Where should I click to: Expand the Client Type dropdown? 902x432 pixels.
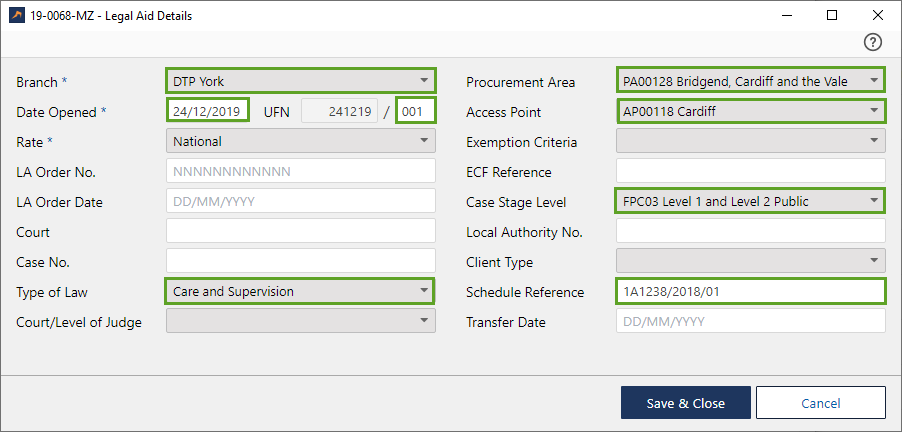[750, 262]
